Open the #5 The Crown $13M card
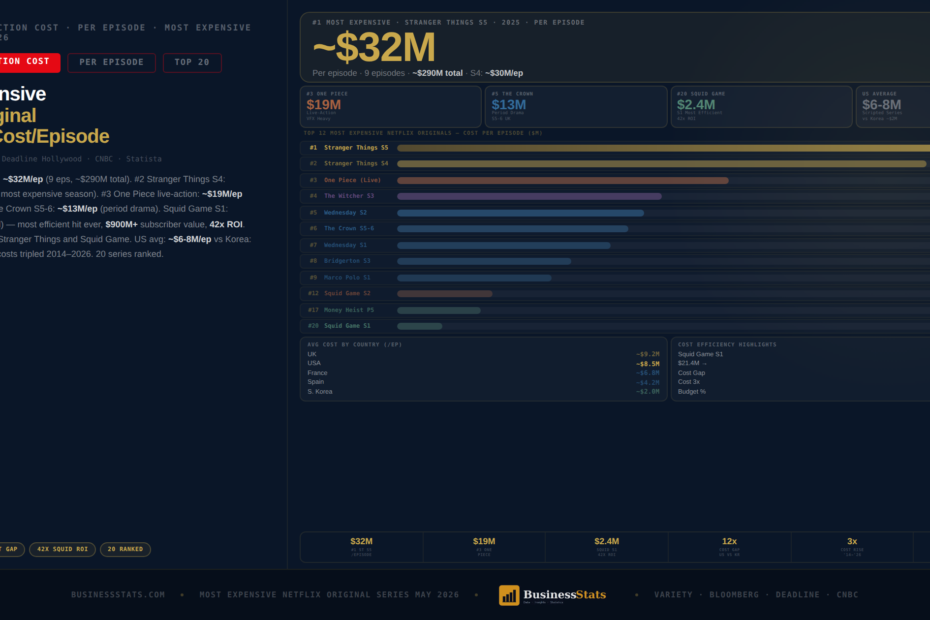The width and height of the screenshot is (930, 620). [576, 107]
